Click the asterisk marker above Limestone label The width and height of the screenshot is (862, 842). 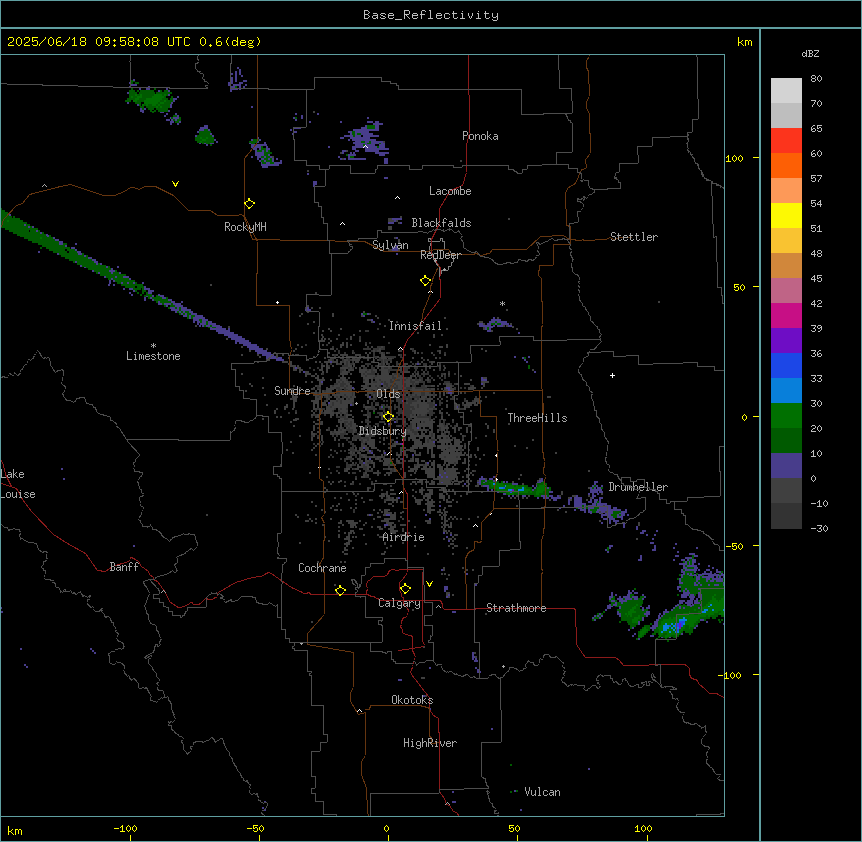[x=153, y=346]
